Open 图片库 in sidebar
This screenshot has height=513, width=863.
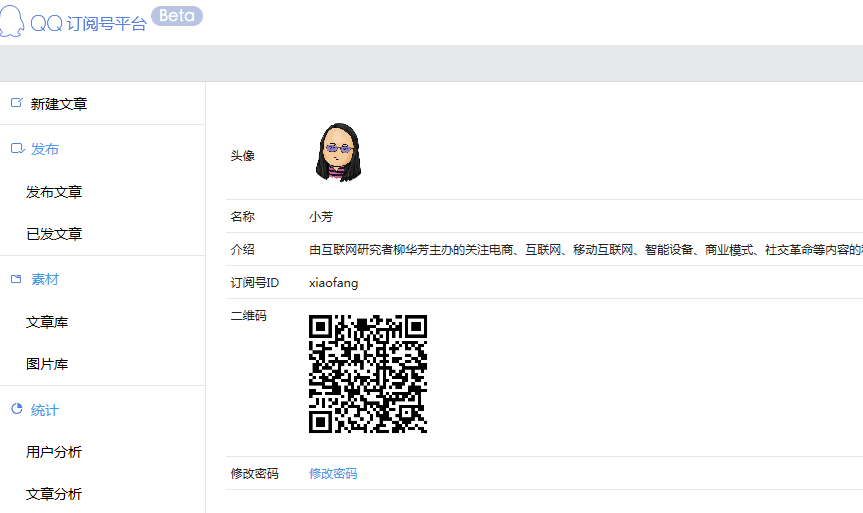pyautogui.click(x=47, y=364)
